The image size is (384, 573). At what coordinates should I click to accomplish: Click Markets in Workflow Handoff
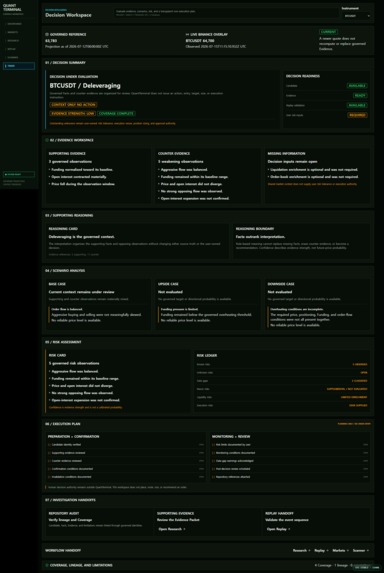(x=340, y=550)
